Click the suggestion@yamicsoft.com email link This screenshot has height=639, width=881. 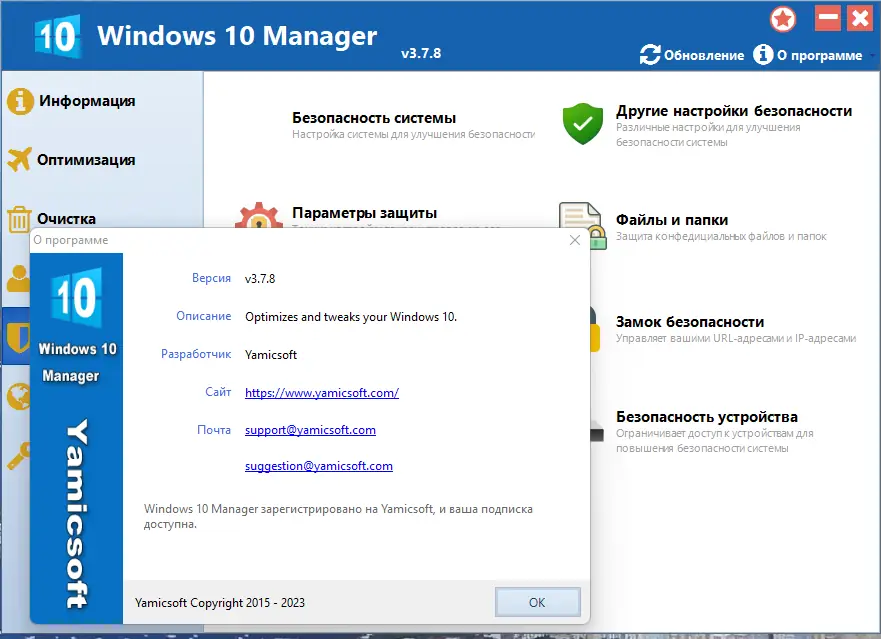coord(317,465)
